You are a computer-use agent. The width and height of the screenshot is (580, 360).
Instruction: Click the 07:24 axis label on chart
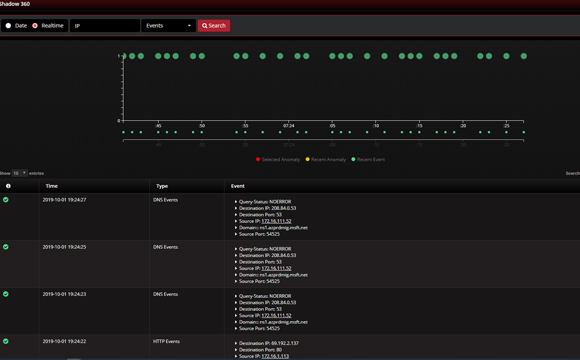pyautogui.click(x=289, y=126)
